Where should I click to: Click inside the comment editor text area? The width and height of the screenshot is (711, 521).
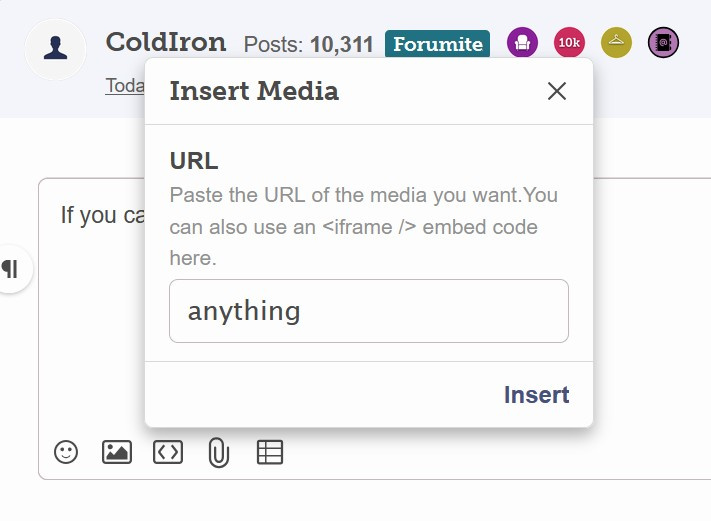click(90, 330)
